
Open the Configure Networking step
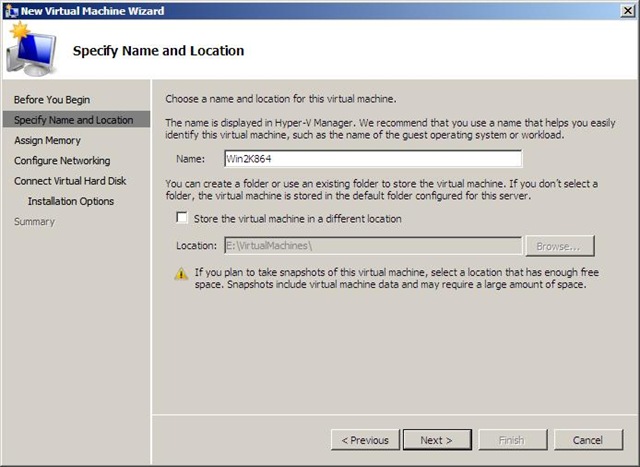coord(62,161)
